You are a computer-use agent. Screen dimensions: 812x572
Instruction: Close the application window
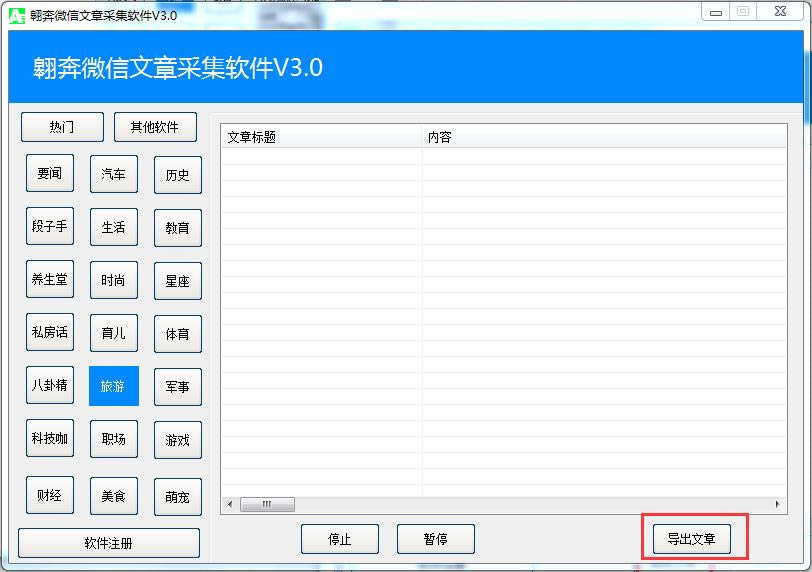tap(780, 11)
